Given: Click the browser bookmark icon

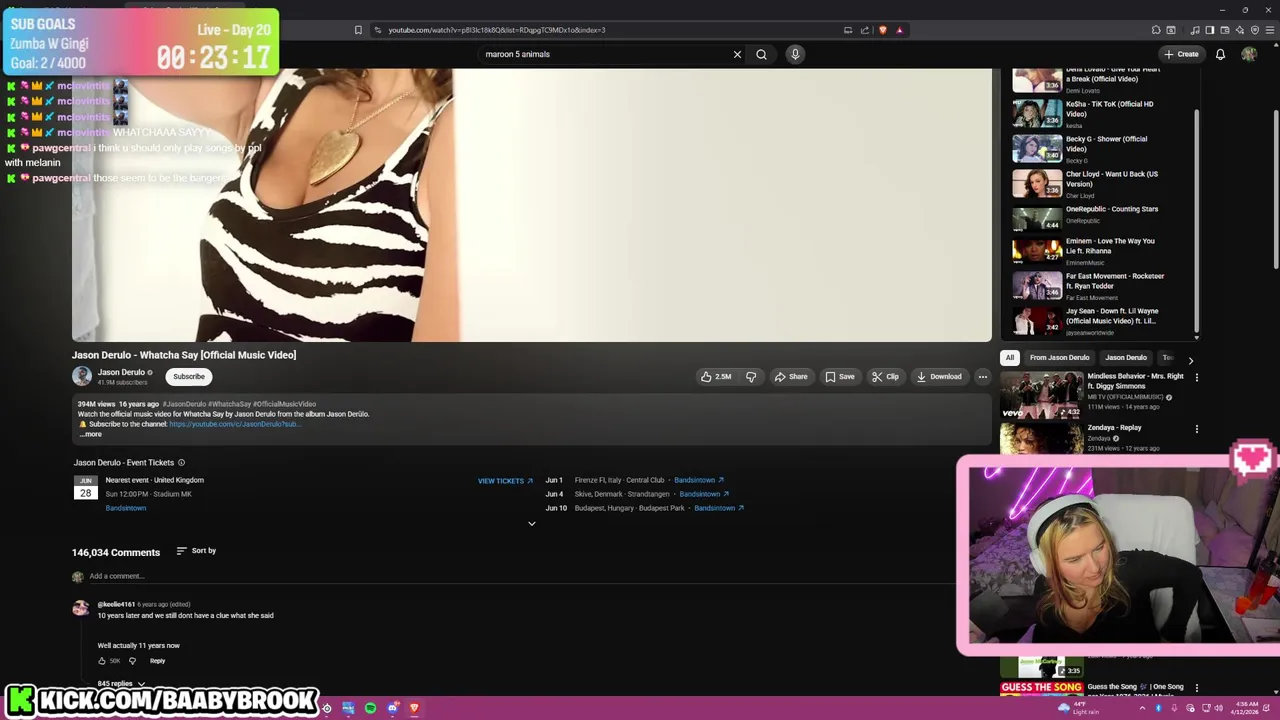Looking at the screenshot, I should point(358,30).
